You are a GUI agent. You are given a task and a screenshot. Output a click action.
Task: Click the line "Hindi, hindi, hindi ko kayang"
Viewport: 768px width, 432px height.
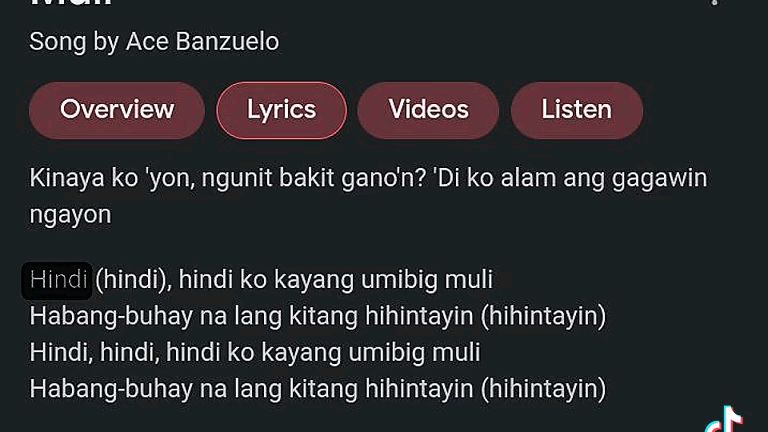[255, 353]
